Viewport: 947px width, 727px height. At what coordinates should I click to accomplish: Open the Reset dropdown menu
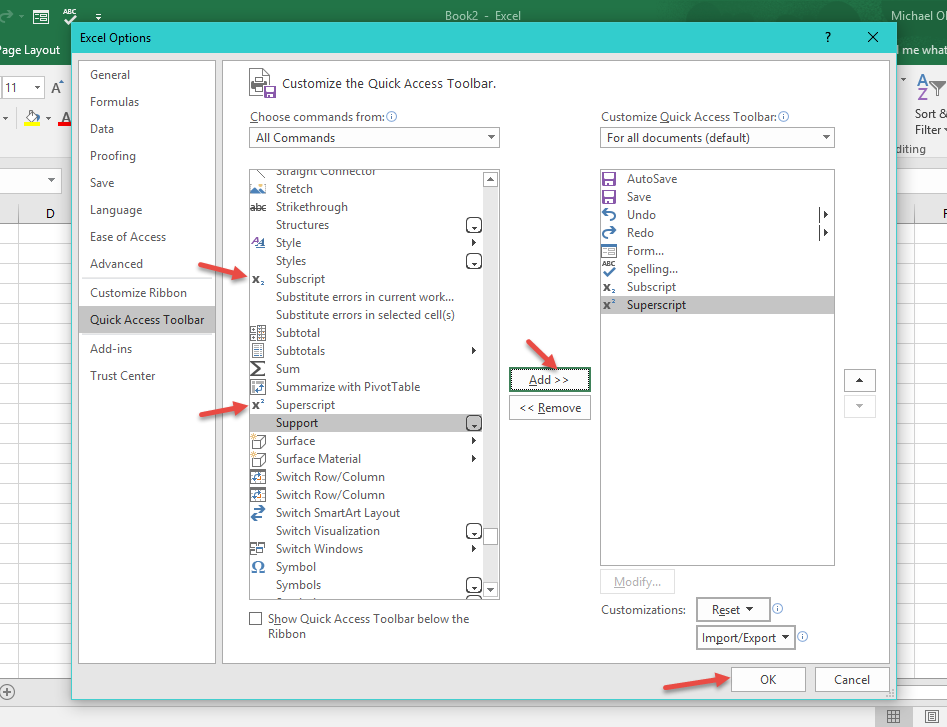733,609
